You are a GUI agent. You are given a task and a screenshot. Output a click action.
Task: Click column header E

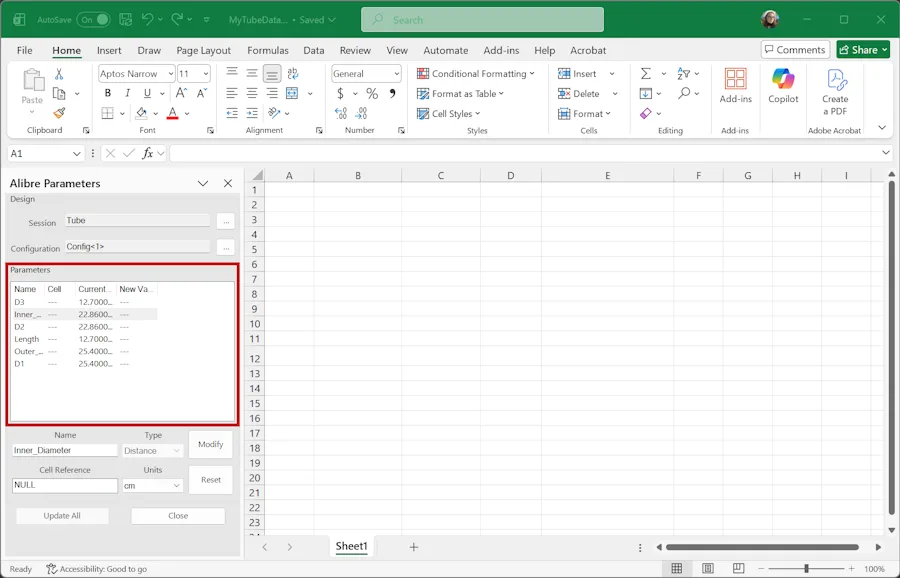607,176
